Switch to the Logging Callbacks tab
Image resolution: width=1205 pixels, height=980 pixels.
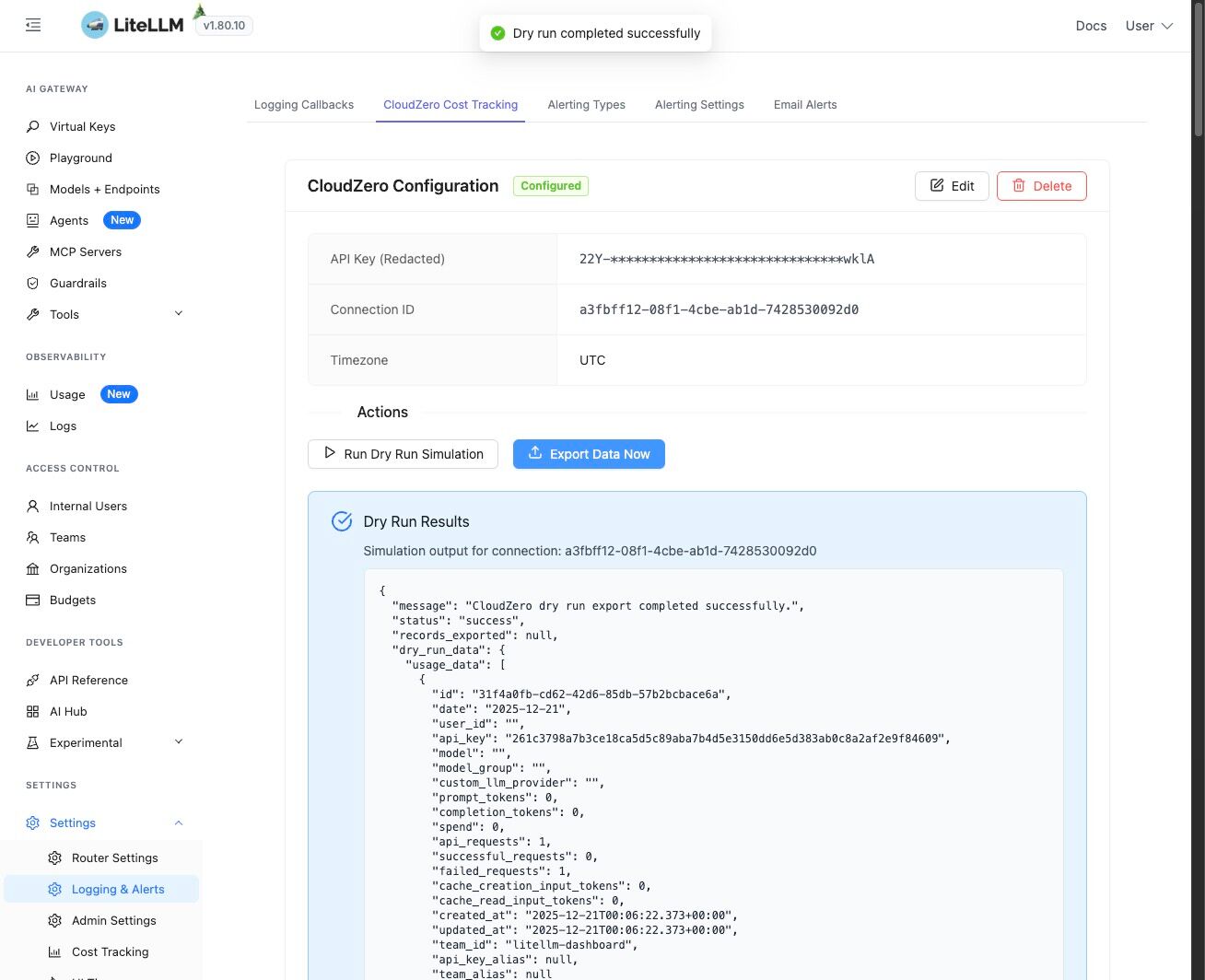304,105
